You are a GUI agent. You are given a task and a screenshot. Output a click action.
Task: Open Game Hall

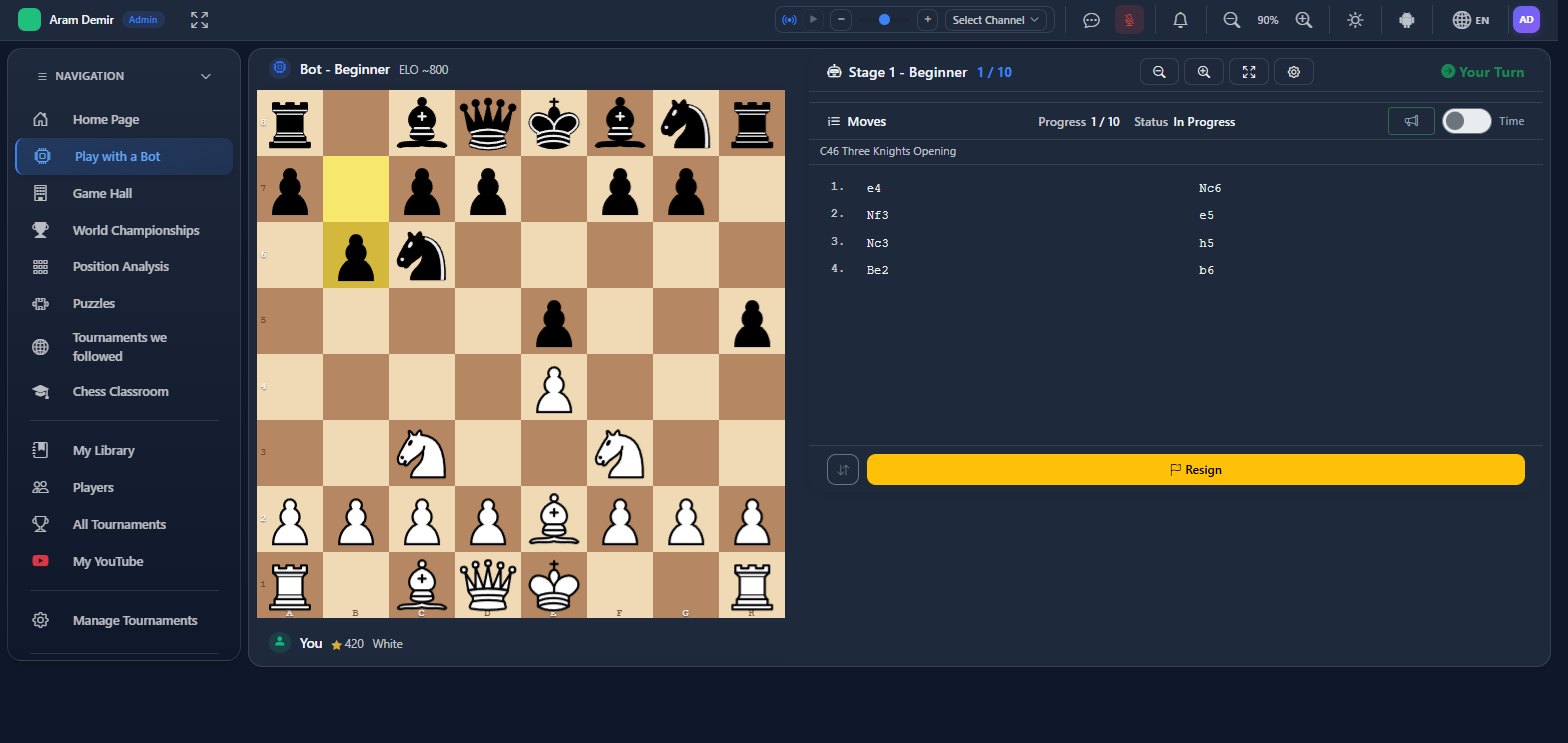click(124, 193)
